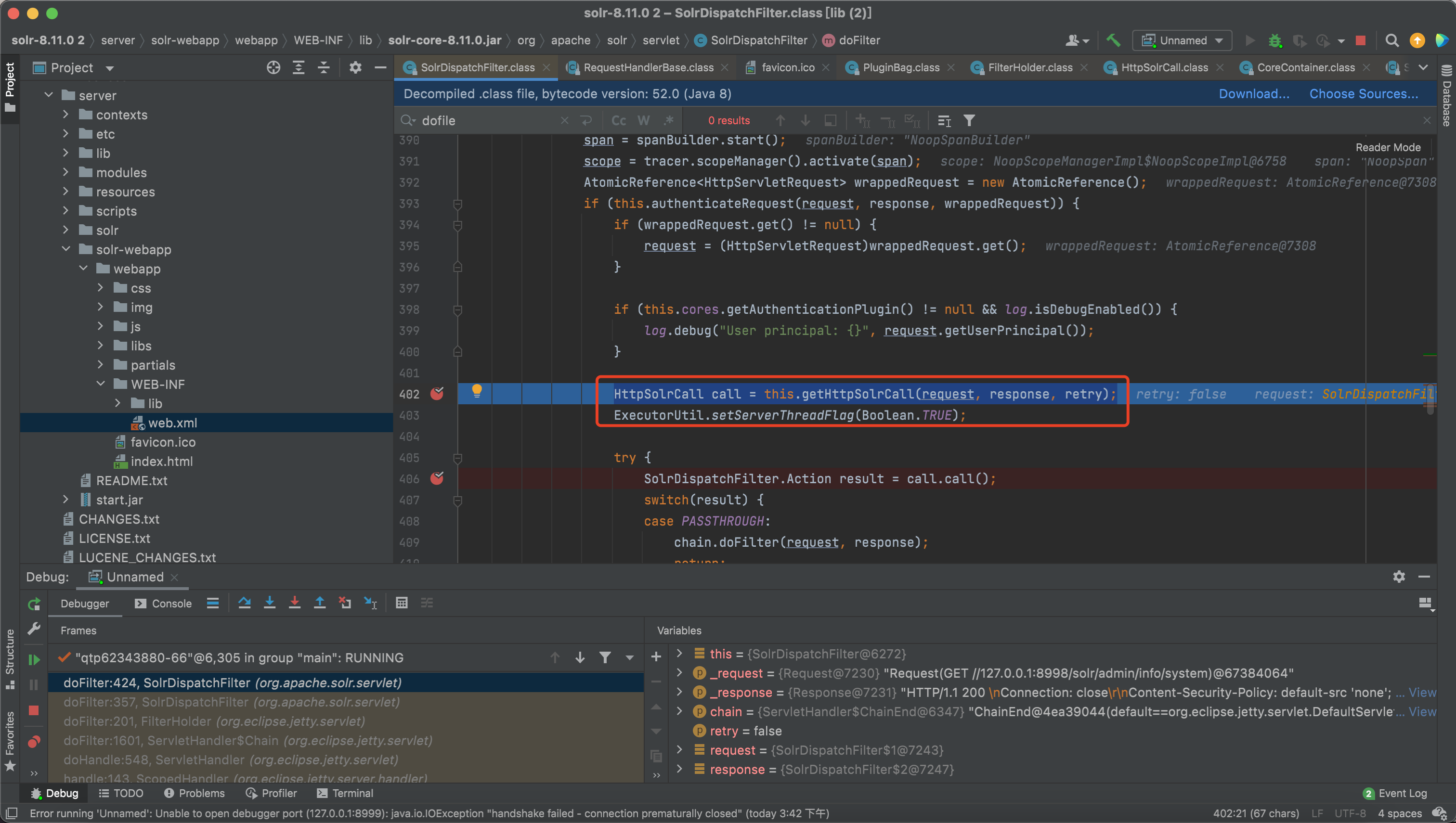Go to previous search occurrence arrow
This screenshot has width=1456, height=823.
[x=780, y=120]
